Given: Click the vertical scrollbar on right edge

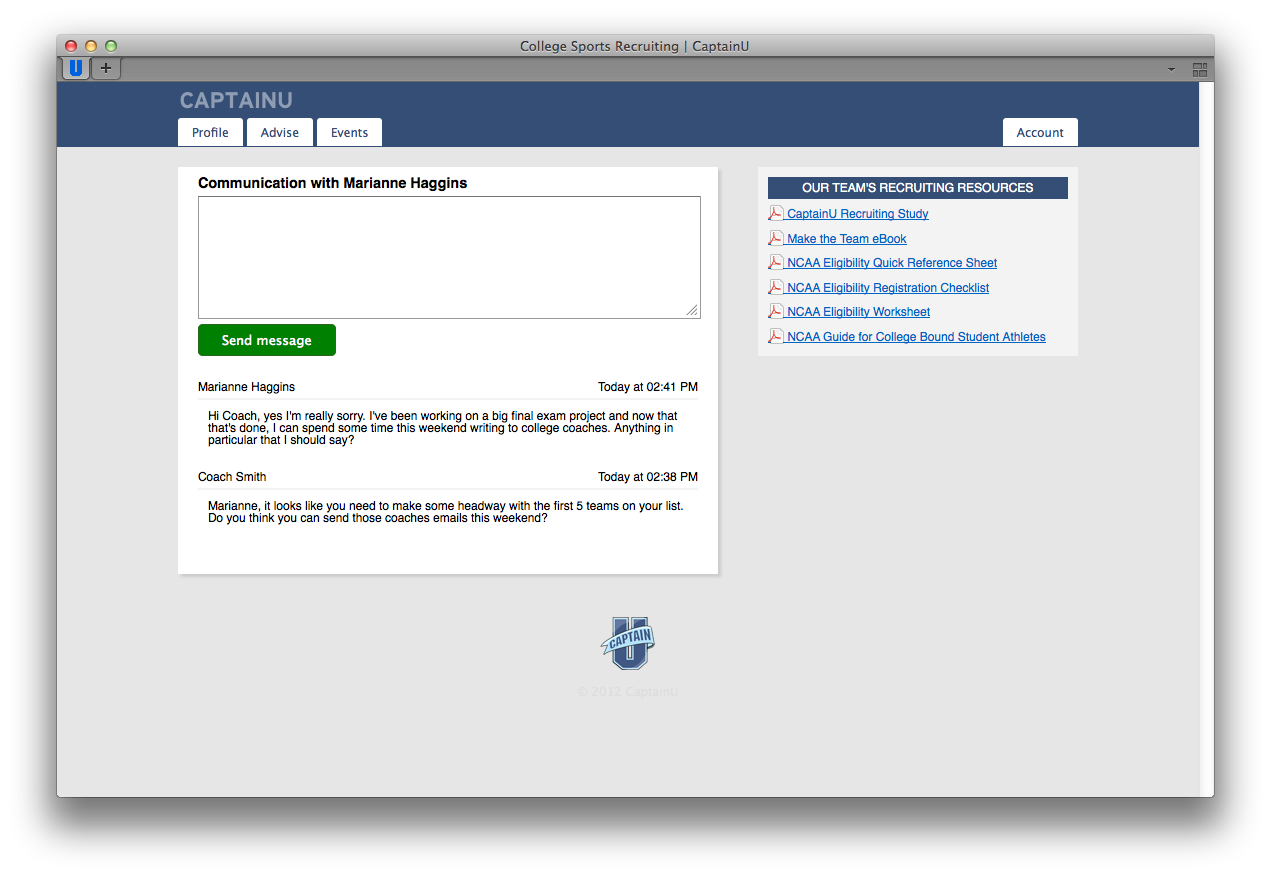Looking at the screenshot, I should click(x=1206, y=439).
